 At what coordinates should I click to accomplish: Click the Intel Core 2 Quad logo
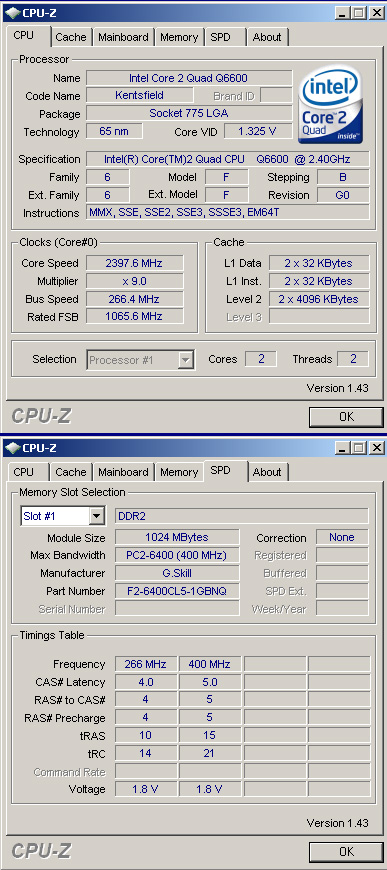click(x=331, y=104)
